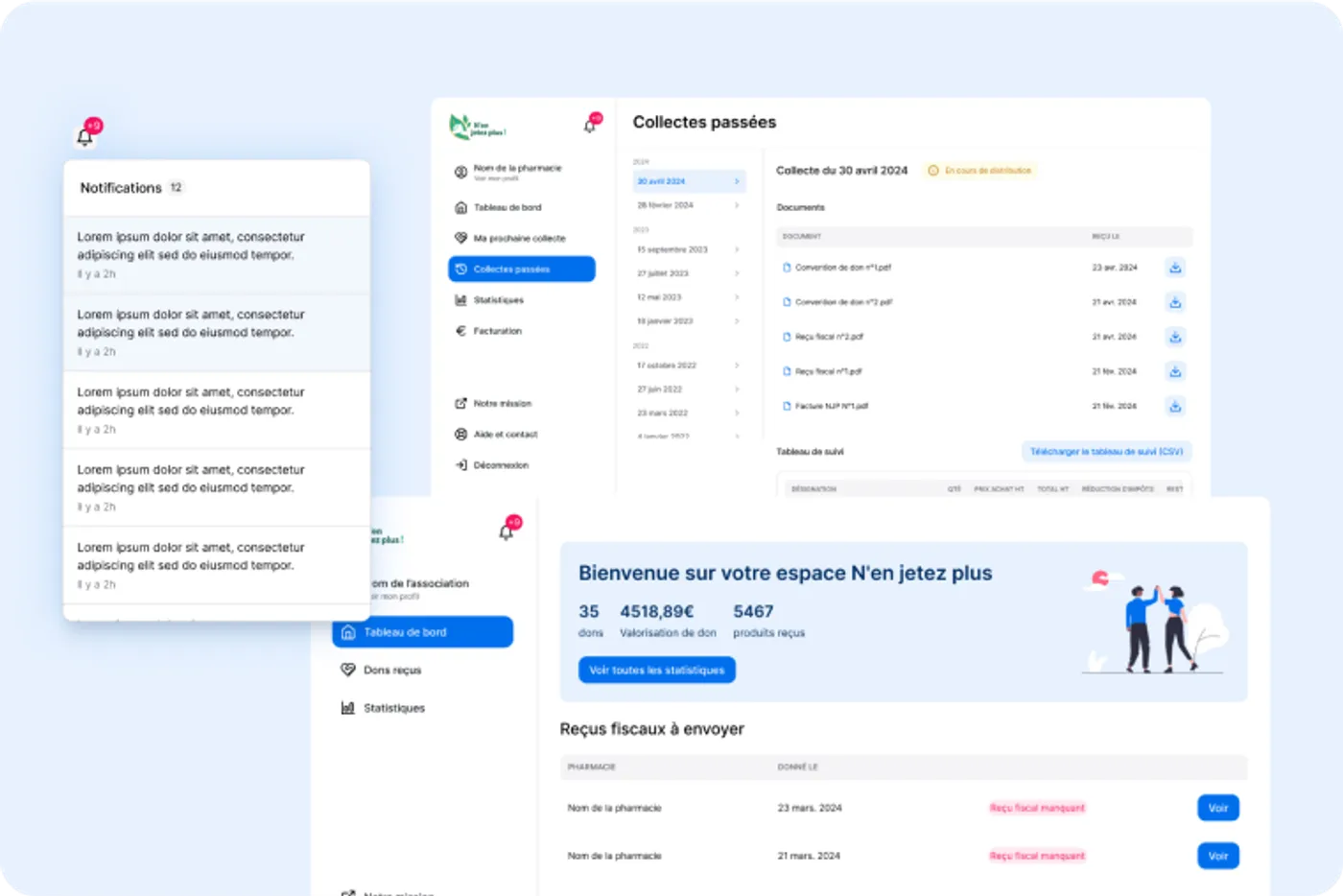1343x896 pixels.
Task: Click the Notifications panel title
Action: click(121, 188)
